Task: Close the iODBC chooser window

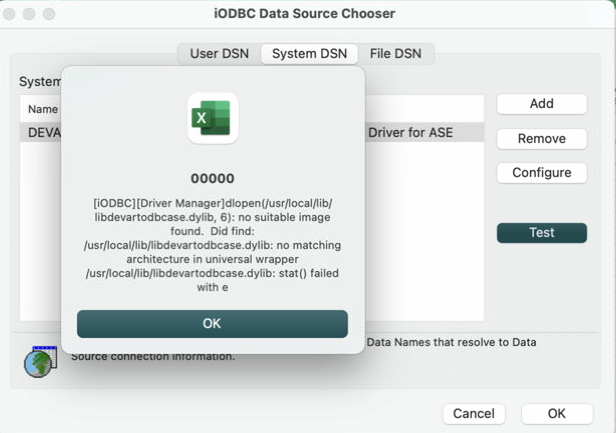Action: click(x=9, y=14)
